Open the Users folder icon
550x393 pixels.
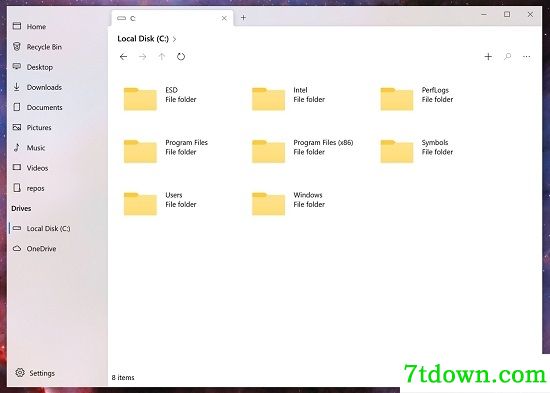click(140, 204)
